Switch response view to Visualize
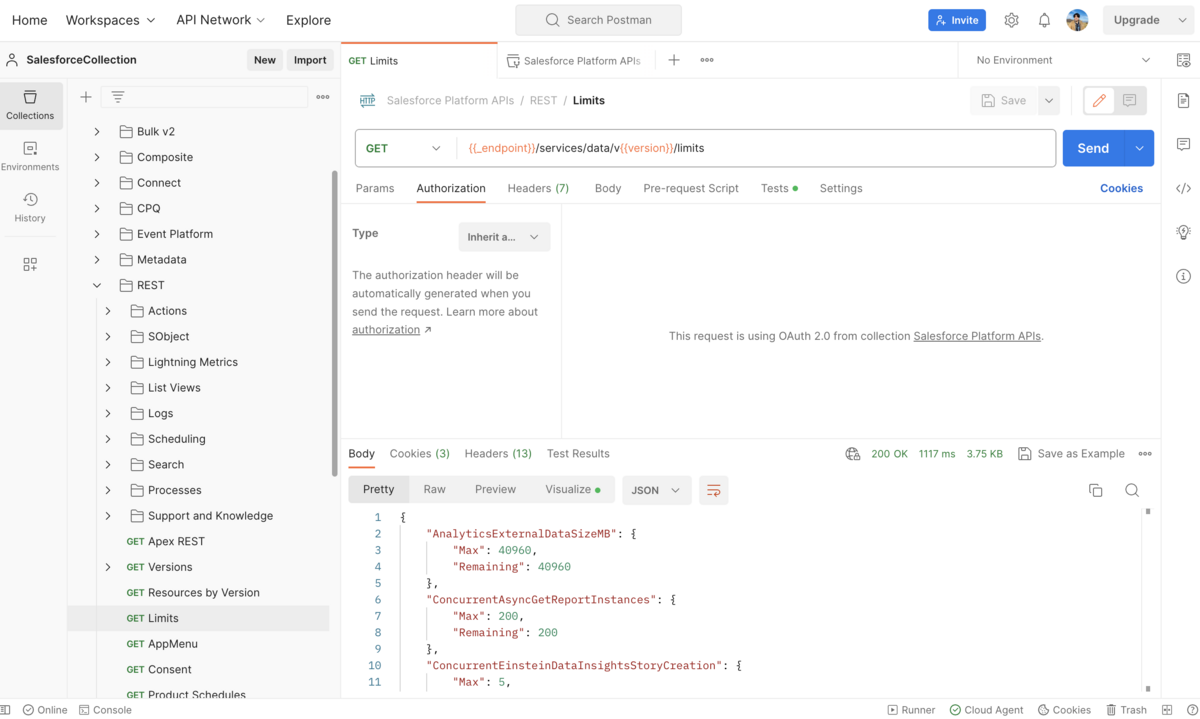1200x719 pixels. [574, 490]
